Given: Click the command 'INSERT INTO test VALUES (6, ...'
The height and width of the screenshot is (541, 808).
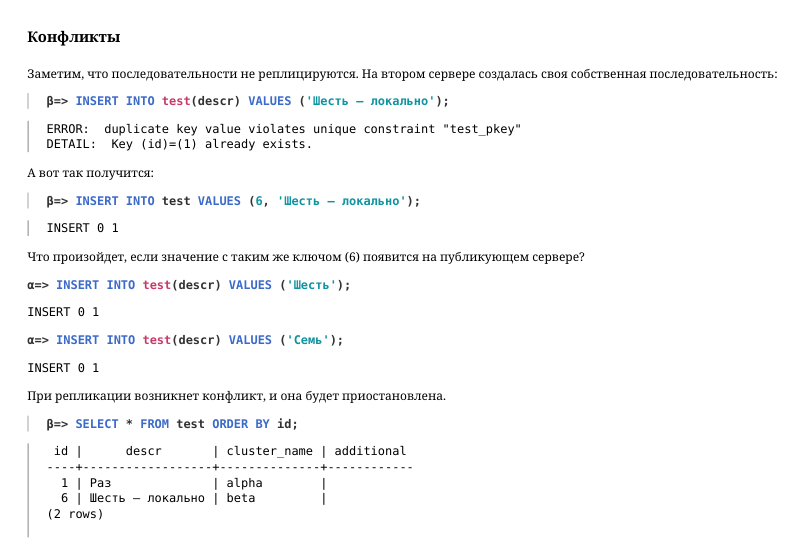Looking at the screenshot, I should click(233, 201).
